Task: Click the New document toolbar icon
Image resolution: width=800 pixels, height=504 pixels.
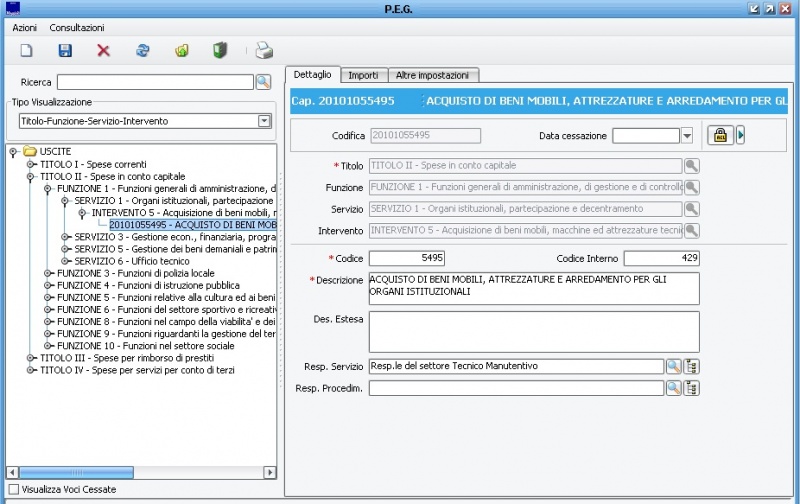Action: click(x=27, y=50)
